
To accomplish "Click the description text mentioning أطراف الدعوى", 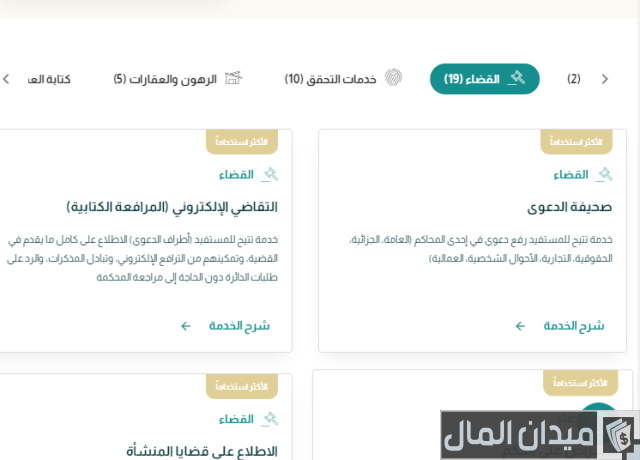I will point(142,258).
